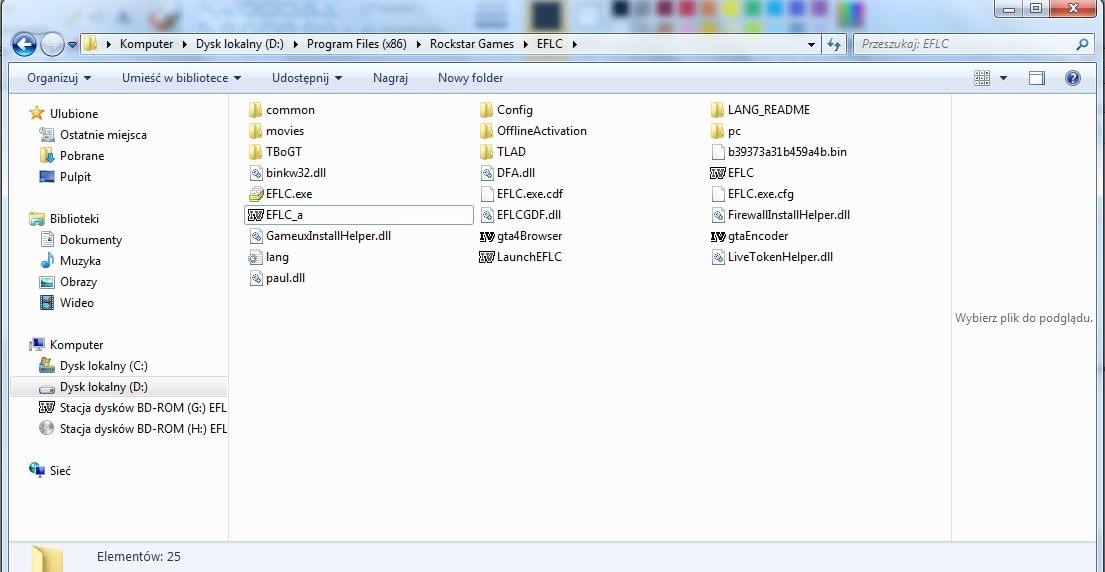Screen dimensions: 1105x572
Task: Toggle the preview pane icon
Action: (1037, 78)
